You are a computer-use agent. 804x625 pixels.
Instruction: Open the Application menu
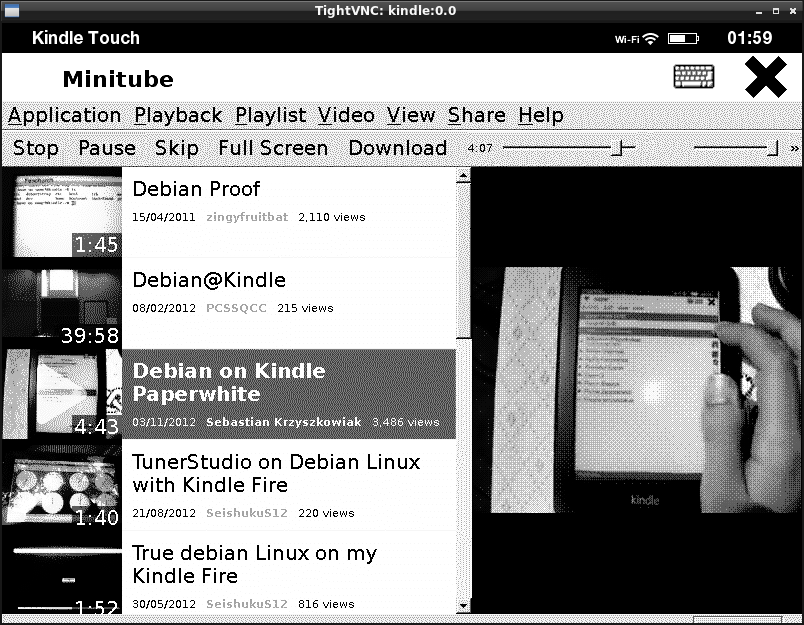pos(65,115)
